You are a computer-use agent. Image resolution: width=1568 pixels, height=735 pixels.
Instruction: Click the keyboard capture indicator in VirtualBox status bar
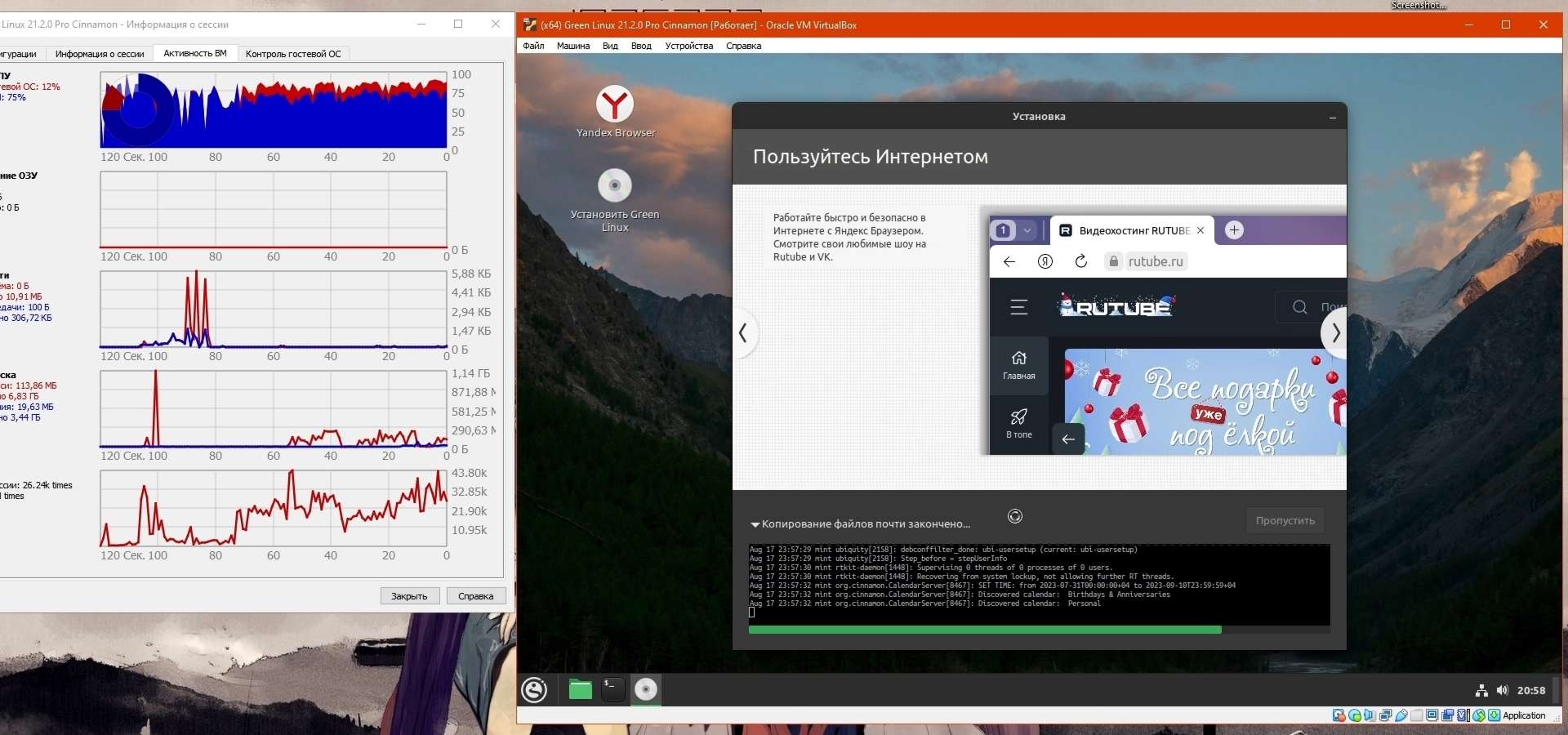point(1494,716)
